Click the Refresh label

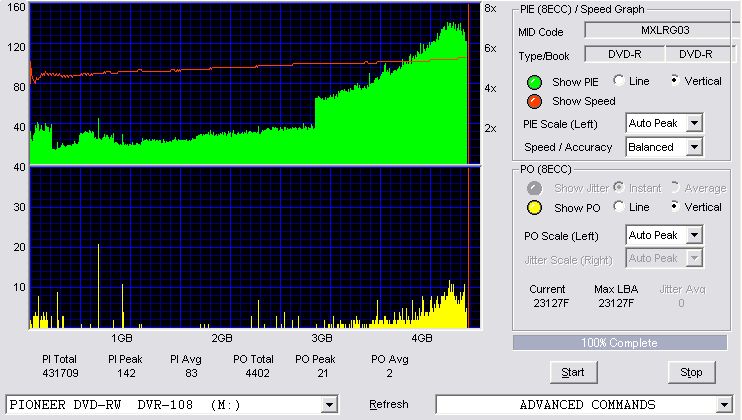pyautogui.click(x=389, y=404)
